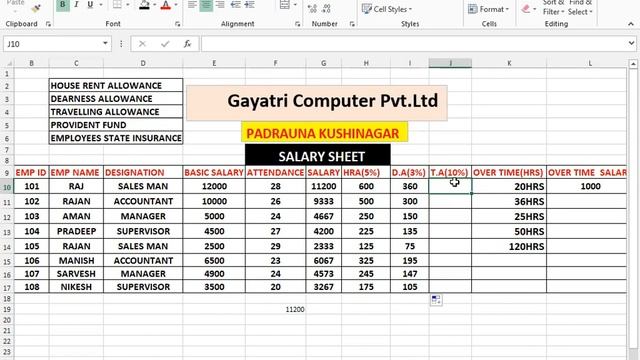Increase the cell indent

pyautogui.click(x=249, y=5)
